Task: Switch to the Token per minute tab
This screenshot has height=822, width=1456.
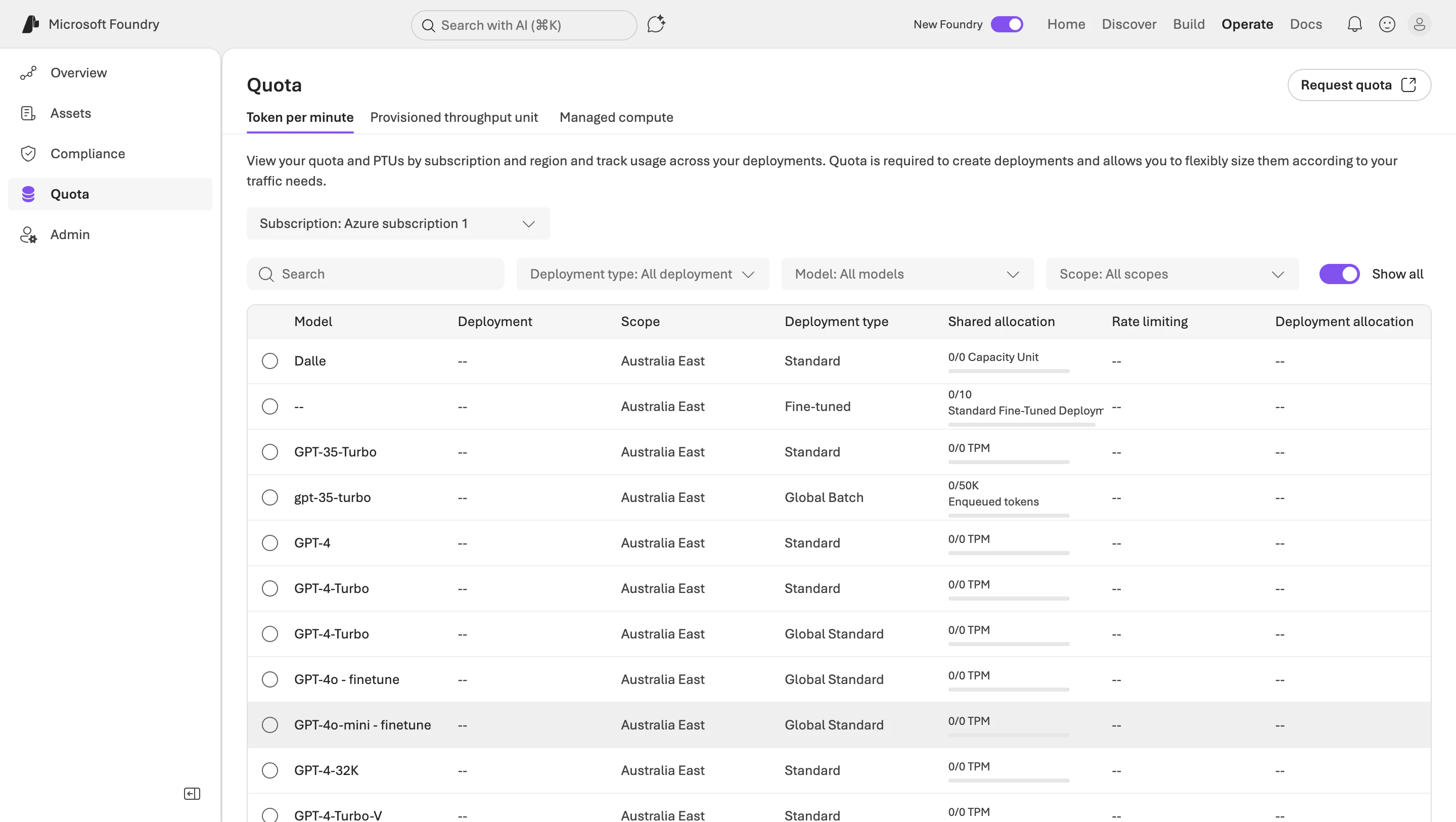Action: point(300,118)
